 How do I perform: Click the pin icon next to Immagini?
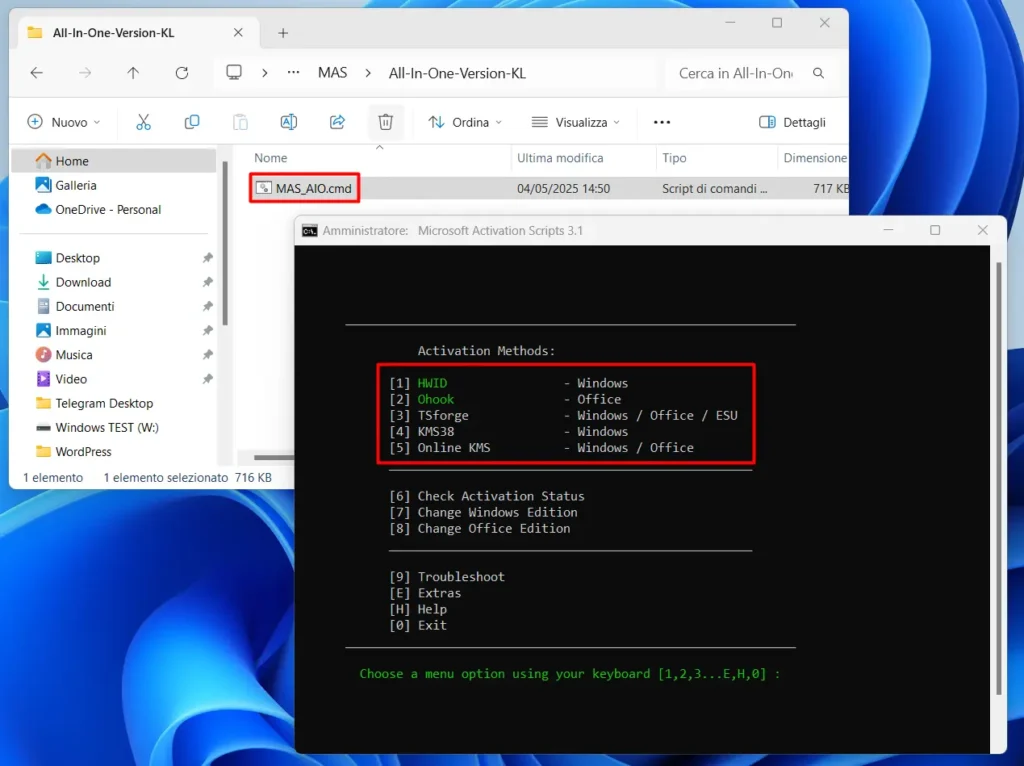click(x=208, y=330)
